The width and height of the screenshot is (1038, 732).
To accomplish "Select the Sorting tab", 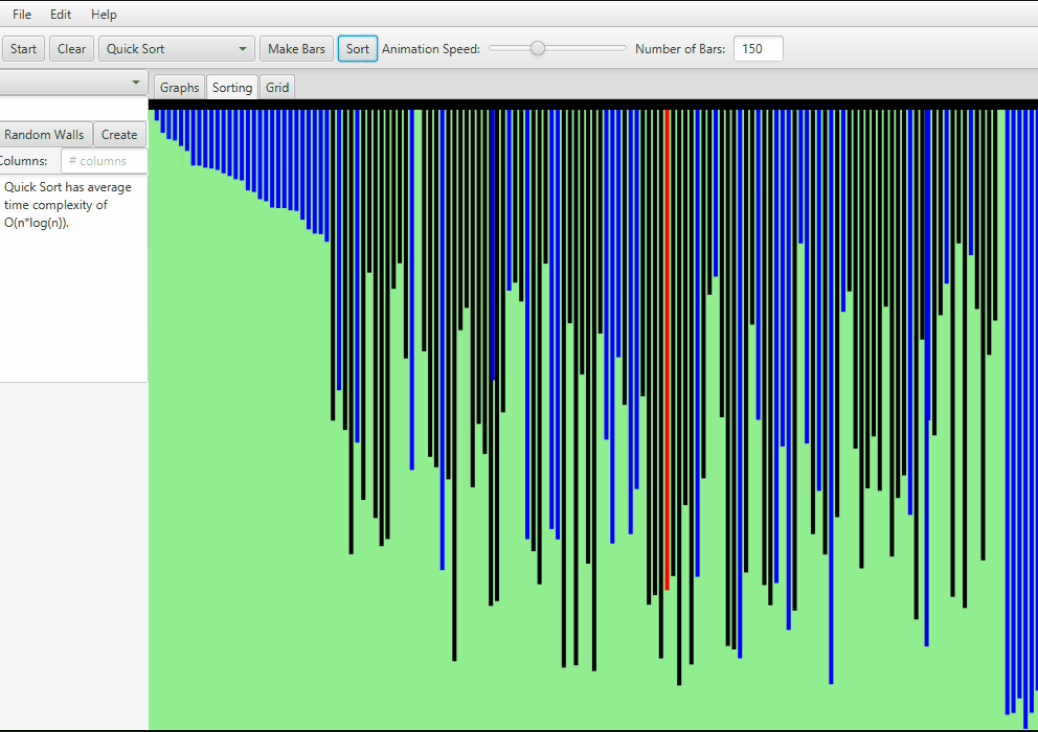I will coord(232,87).
